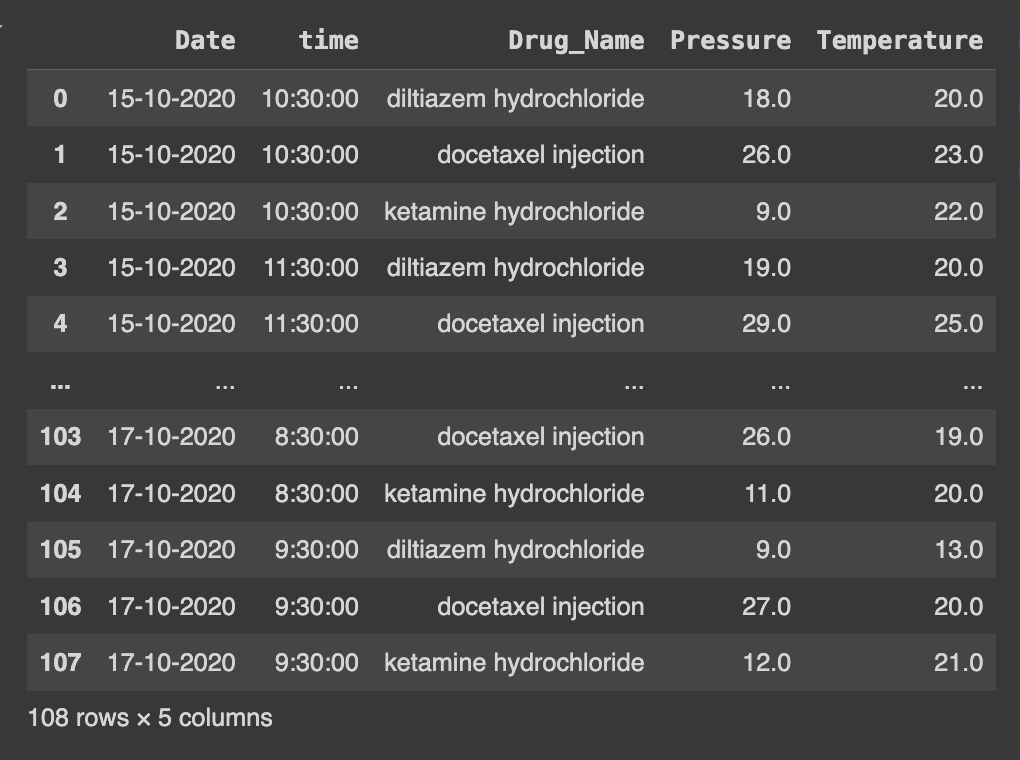The width and height of the screenshot is (1020, 760).
Task: Click the Date cell in row 104
Action: point(171,494)
